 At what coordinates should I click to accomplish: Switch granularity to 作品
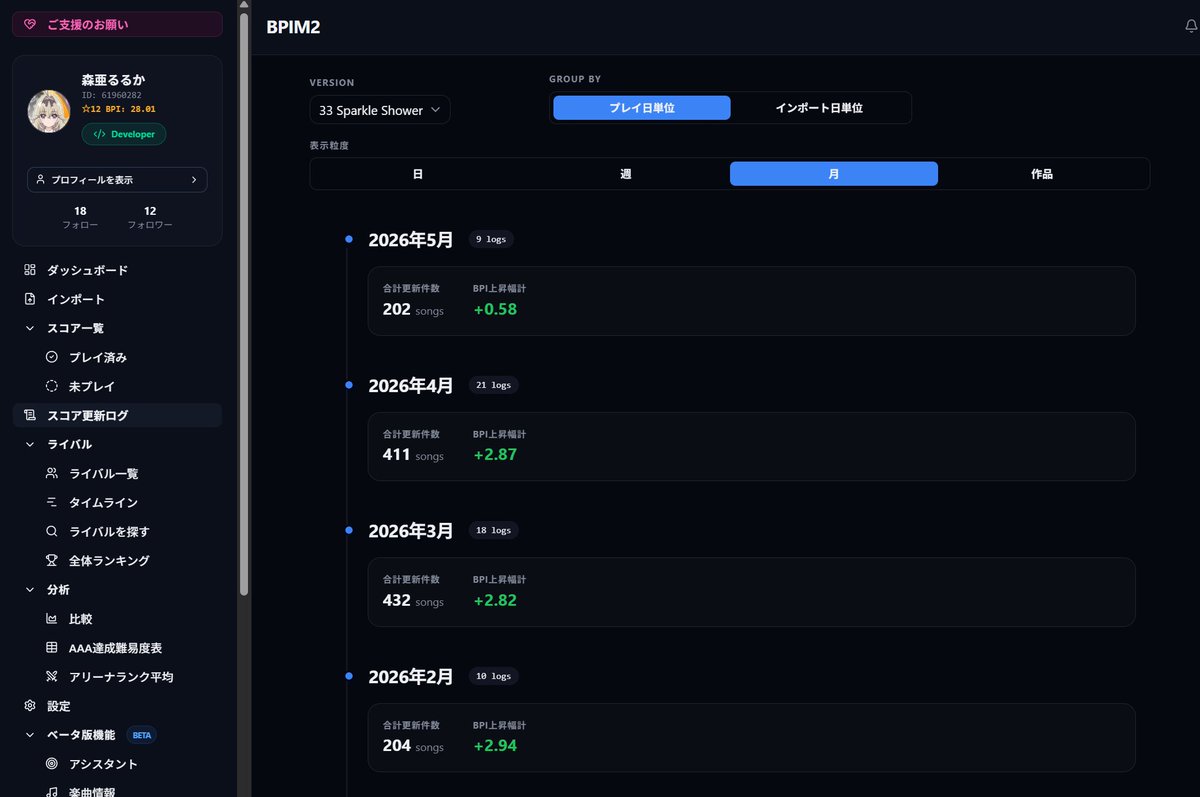1042,174
